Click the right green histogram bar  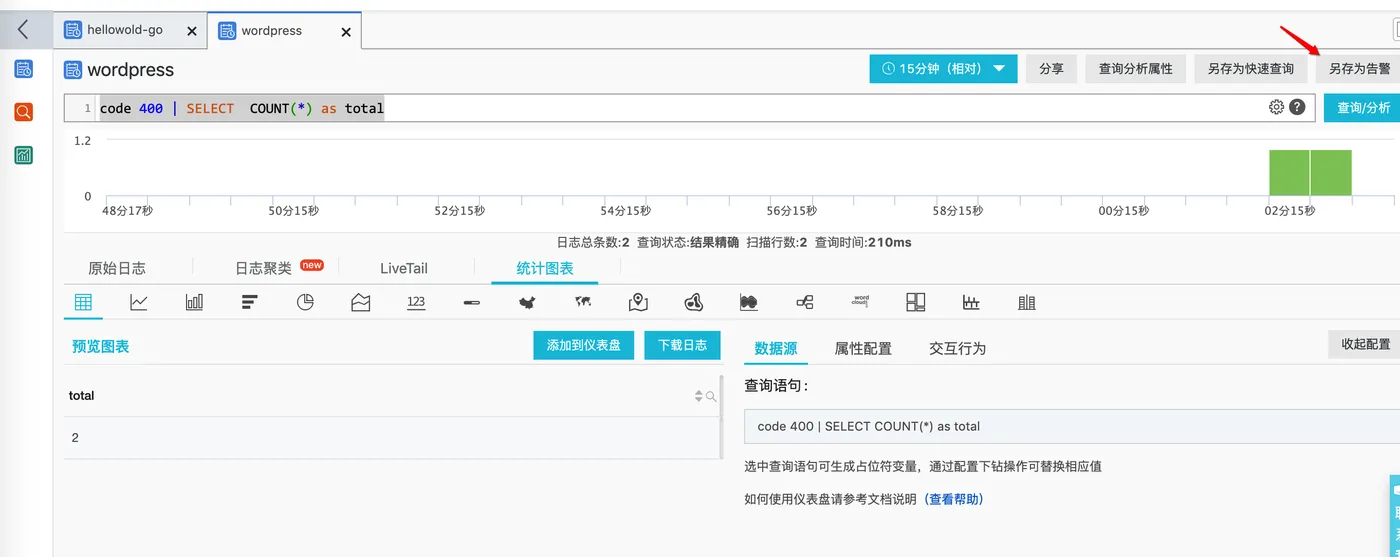click(1331, 173)
